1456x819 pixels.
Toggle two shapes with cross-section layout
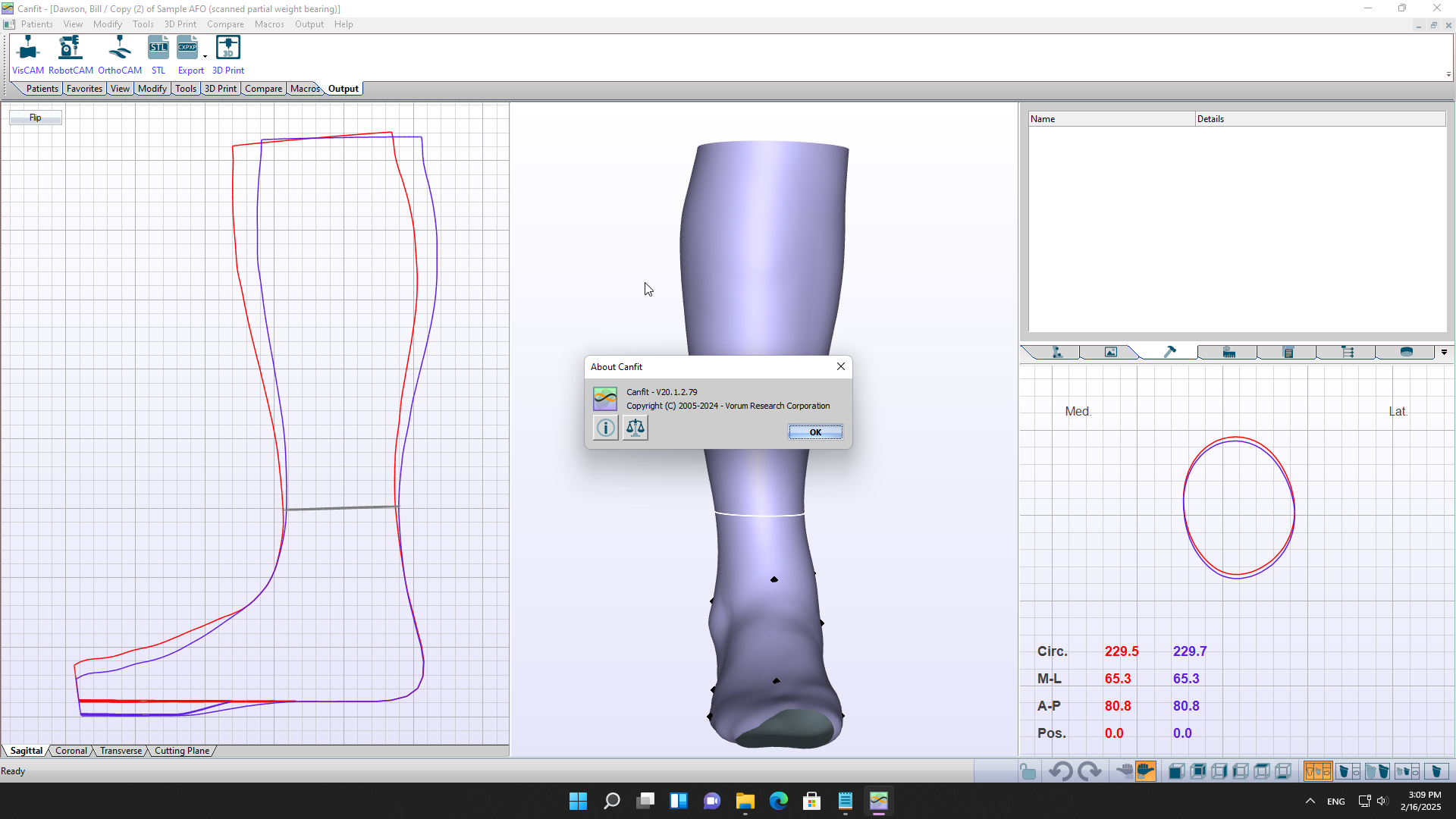(x=1407, y=772)
